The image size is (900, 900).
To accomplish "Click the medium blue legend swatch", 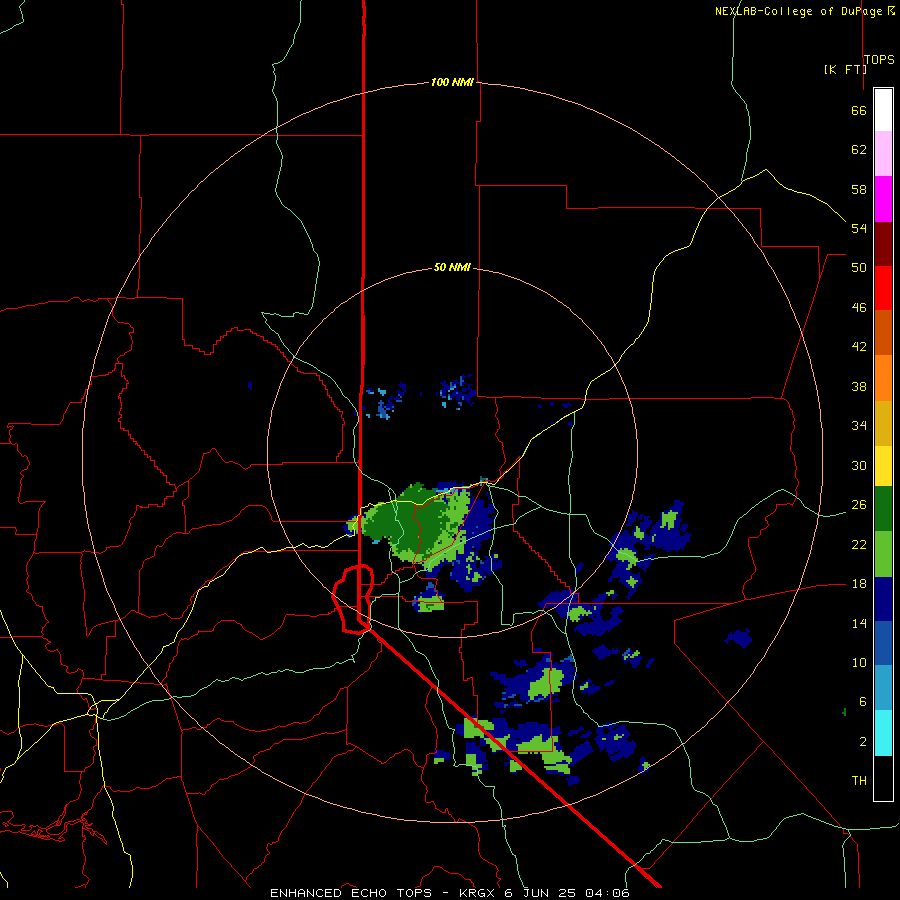I will [883, 643].
